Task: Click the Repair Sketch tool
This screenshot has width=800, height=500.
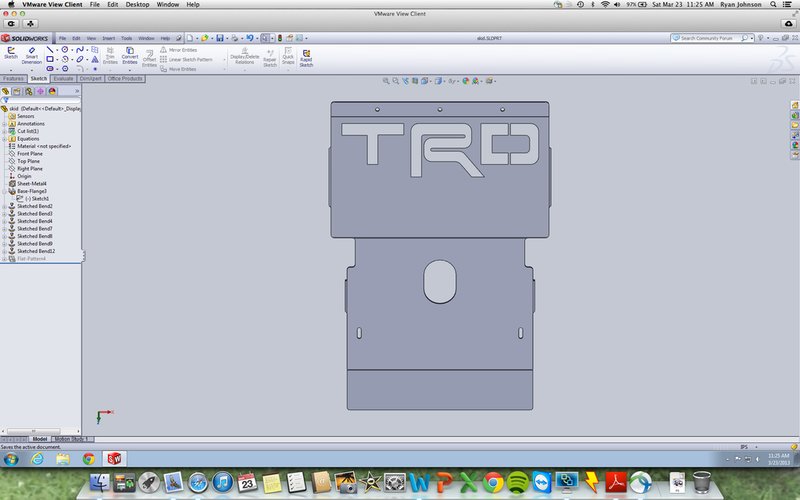Action: coord(270,58)
